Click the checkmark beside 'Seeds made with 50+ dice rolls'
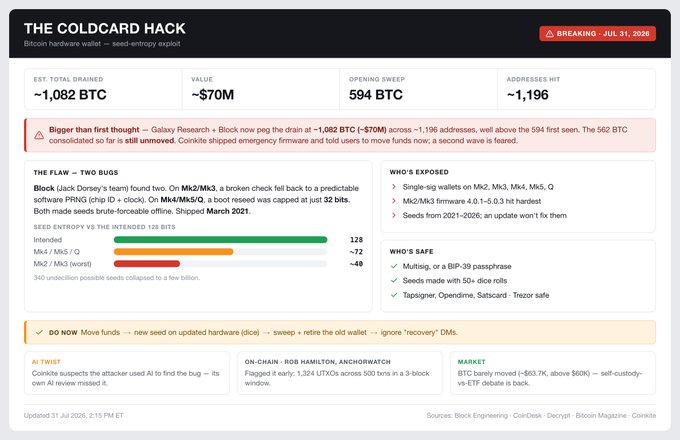The image size is (680, 440). click(x=394, y=280)
